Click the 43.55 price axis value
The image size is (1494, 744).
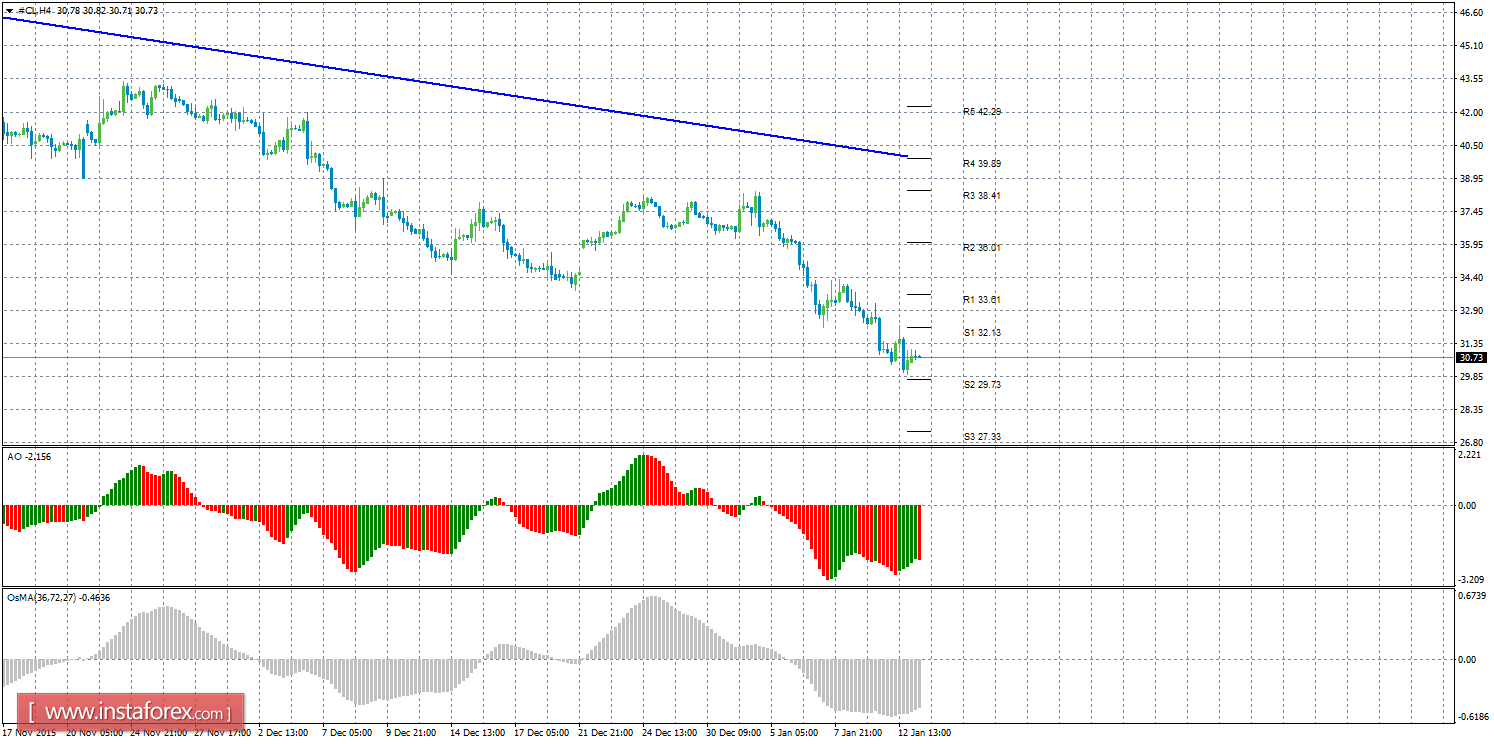[1471, 79]
